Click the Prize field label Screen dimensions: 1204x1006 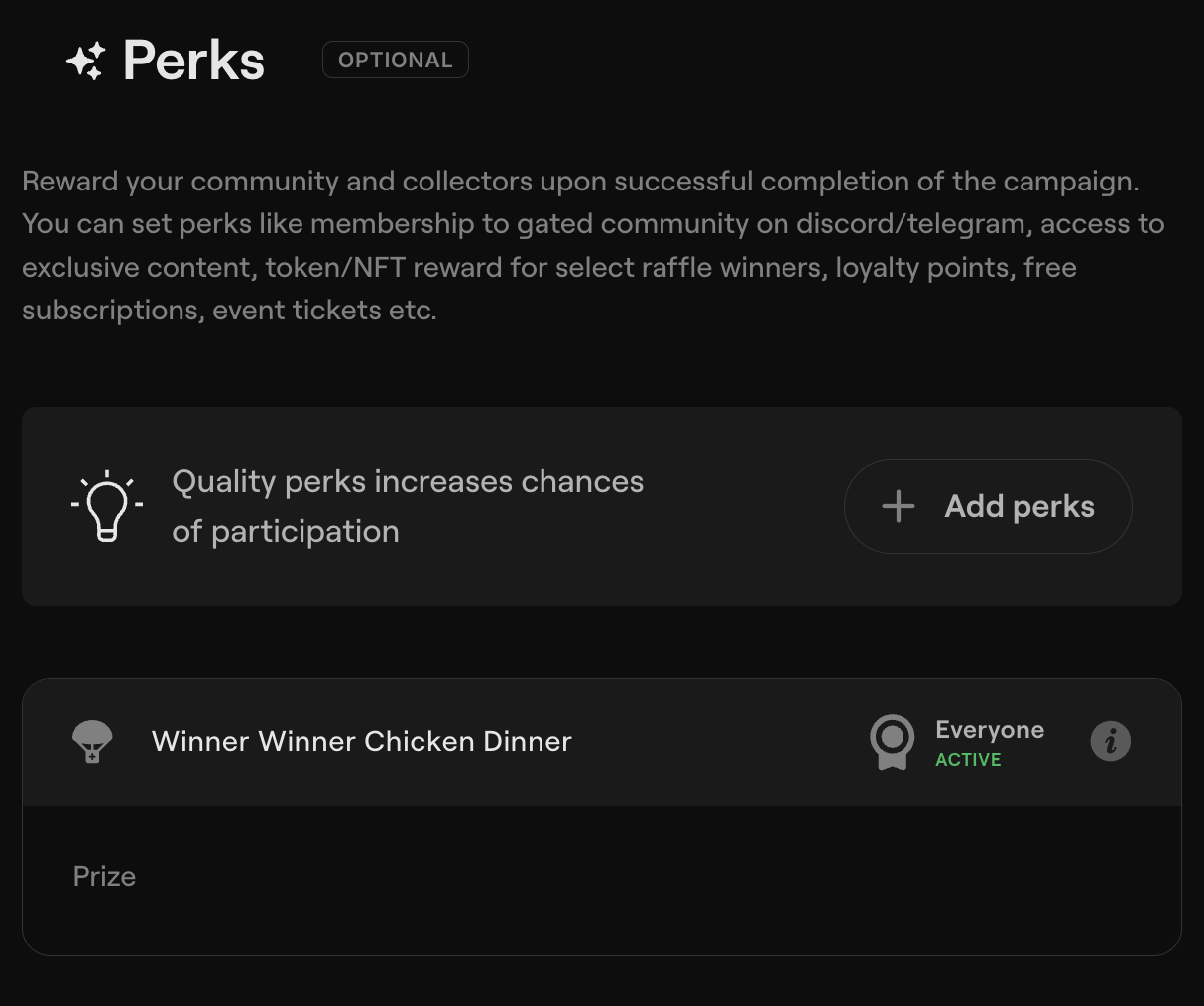(104, 876)
